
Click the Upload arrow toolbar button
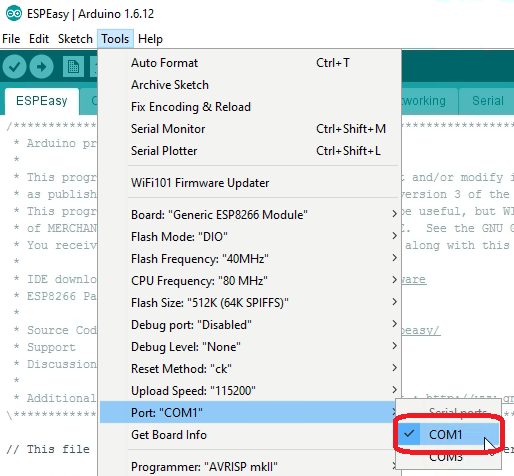(x=41, y=67)
